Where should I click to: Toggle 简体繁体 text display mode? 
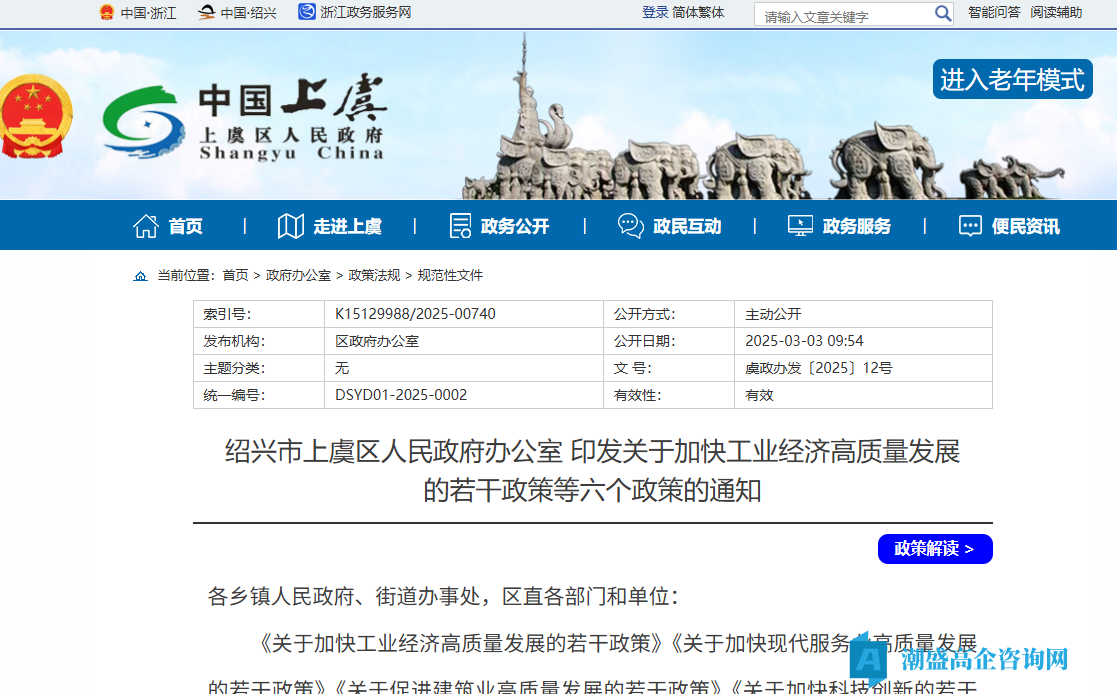tap(698, 13)
